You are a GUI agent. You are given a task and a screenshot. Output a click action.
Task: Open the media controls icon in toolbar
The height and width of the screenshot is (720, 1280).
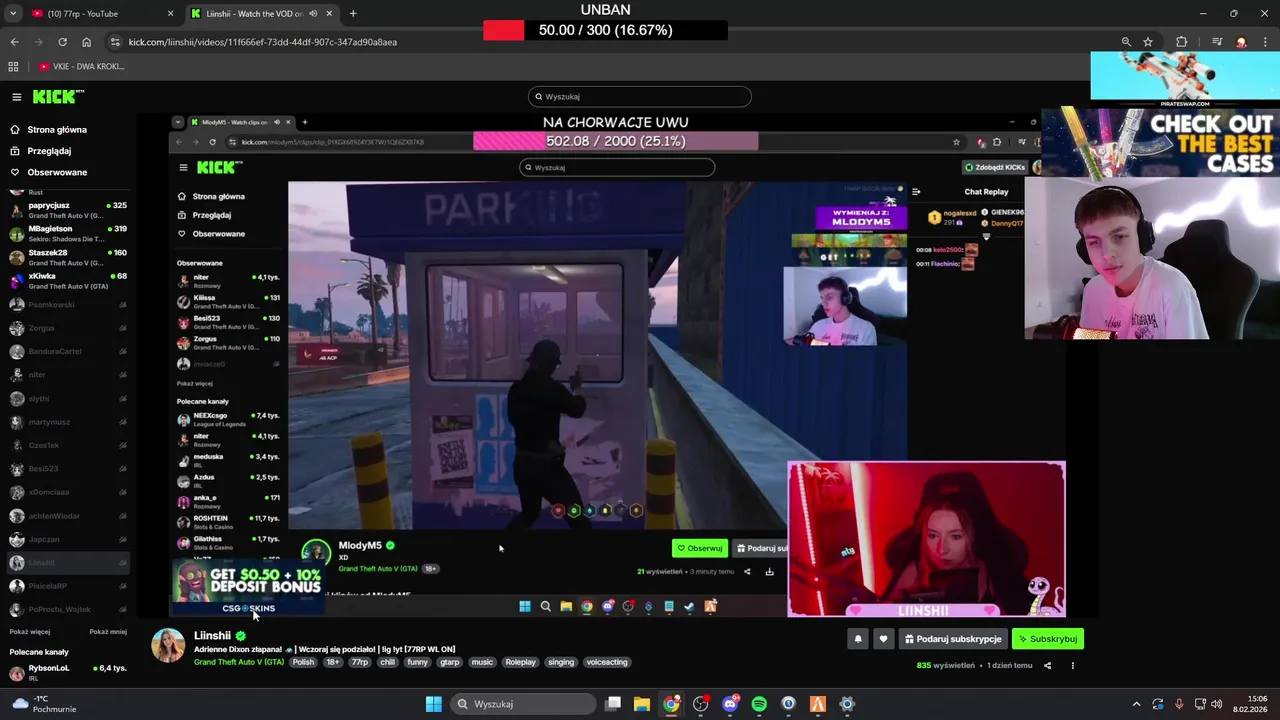click(x=1217, y=42)
